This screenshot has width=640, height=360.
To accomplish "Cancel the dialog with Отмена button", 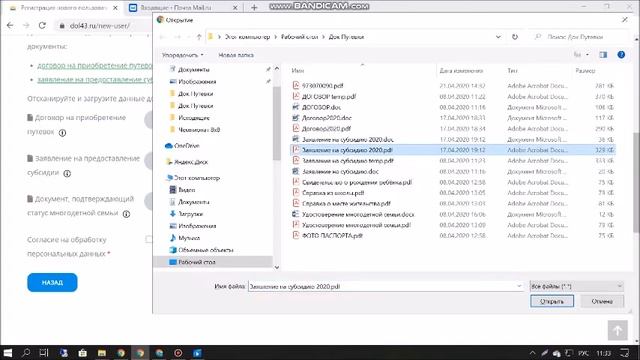I will pos(602,301).
